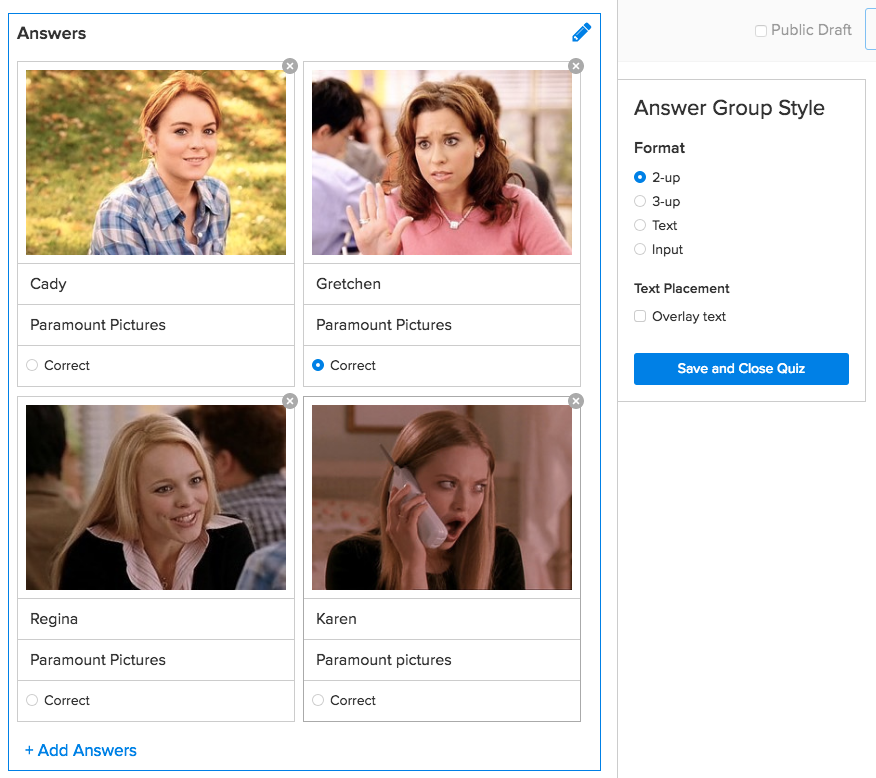Viewport: 876px width, 778px height.
Task: Edit Regina's Paramount Pictures credit field
Action: pos(156,660)
